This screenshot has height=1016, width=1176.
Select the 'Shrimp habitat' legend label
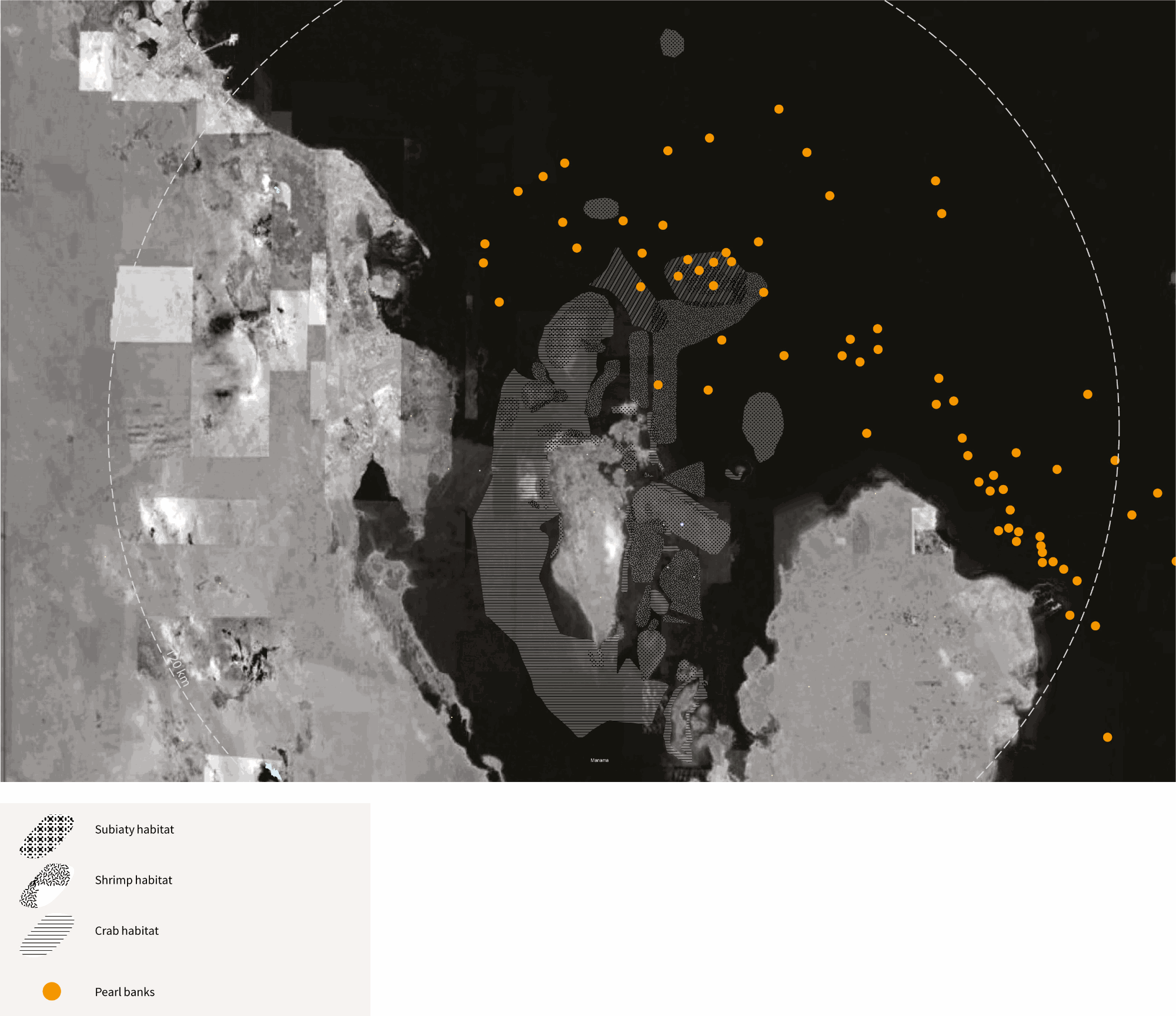click(x=133, y=880)
